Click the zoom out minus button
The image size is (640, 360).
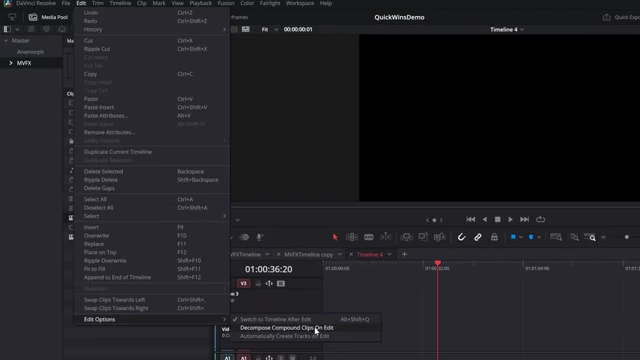(603, 237)
